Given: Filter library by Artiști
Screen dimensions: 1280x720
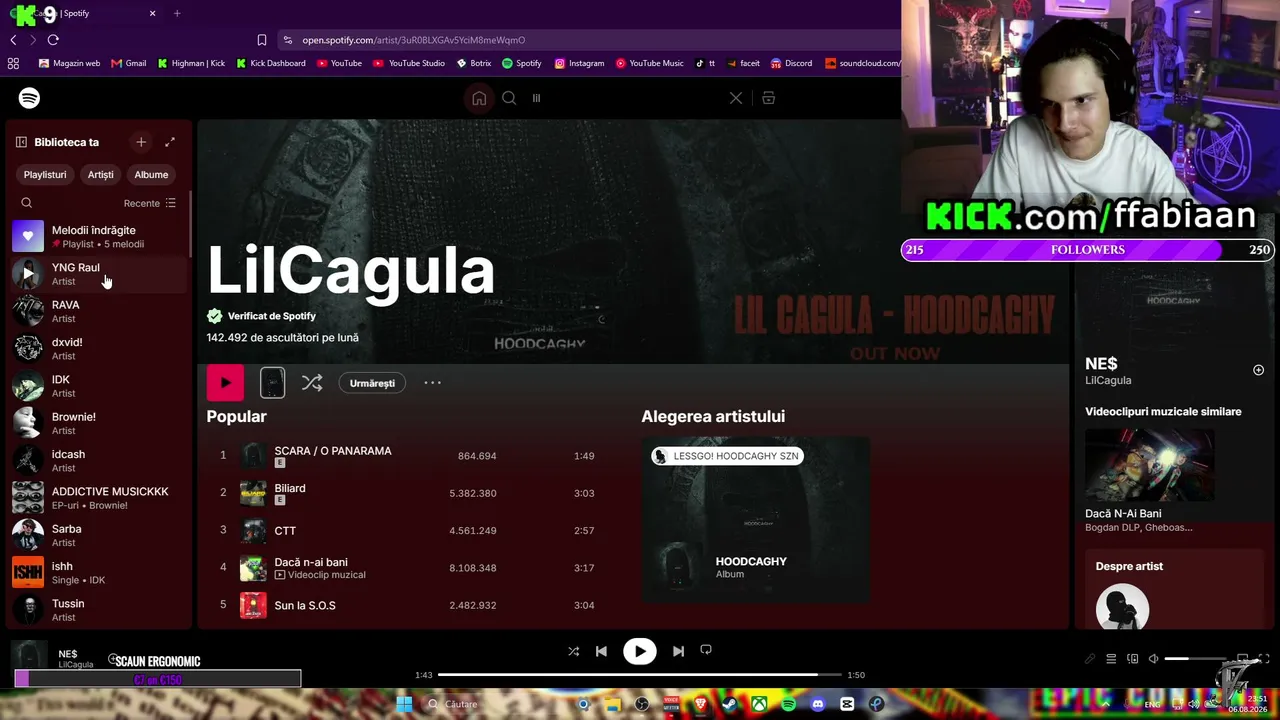Looking at the screenshot, I should coord(100,175).
